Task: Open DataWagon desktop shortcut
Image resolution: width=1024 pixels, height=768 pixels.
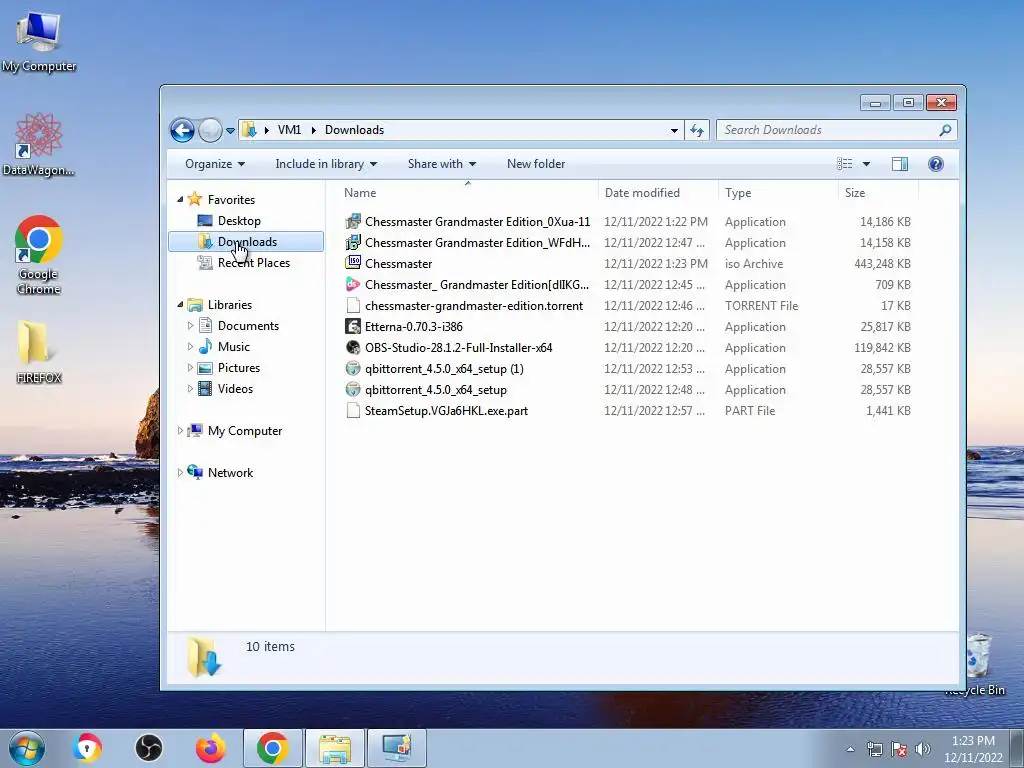Action: tap(39, 145)
